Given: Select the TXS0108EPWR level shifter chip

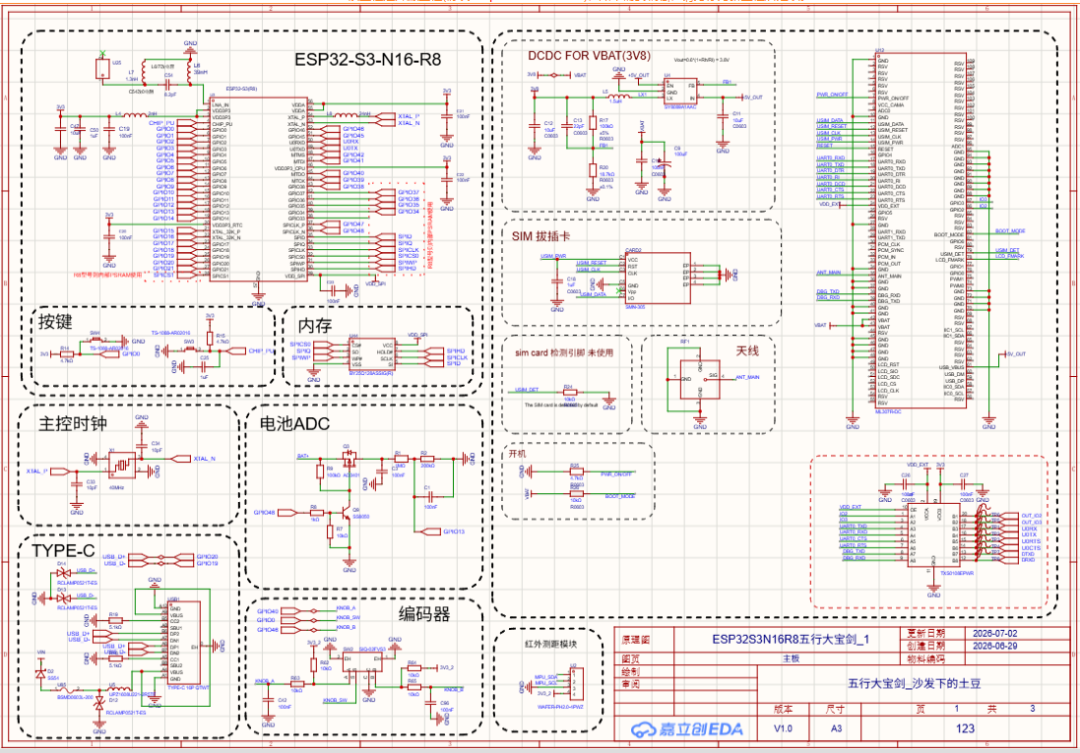Looking at the screenshot, I should (x=935, y=535).
